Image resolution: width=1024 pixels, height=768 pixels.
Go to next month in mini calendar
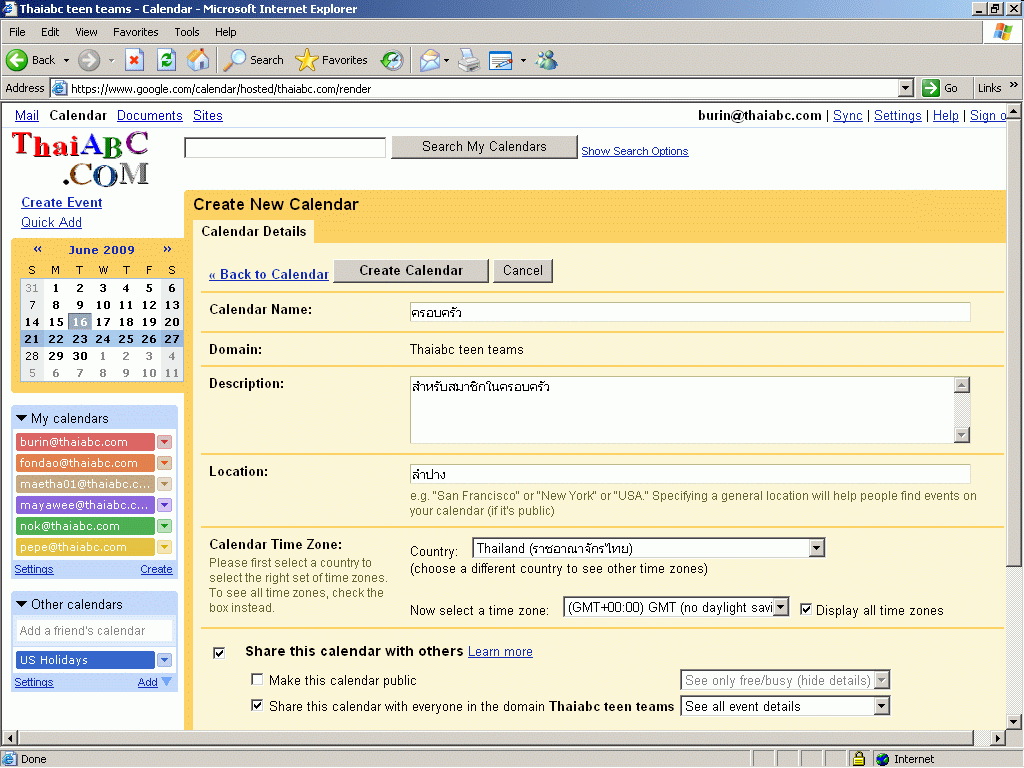pyautogui.click(x=167, y=250)
